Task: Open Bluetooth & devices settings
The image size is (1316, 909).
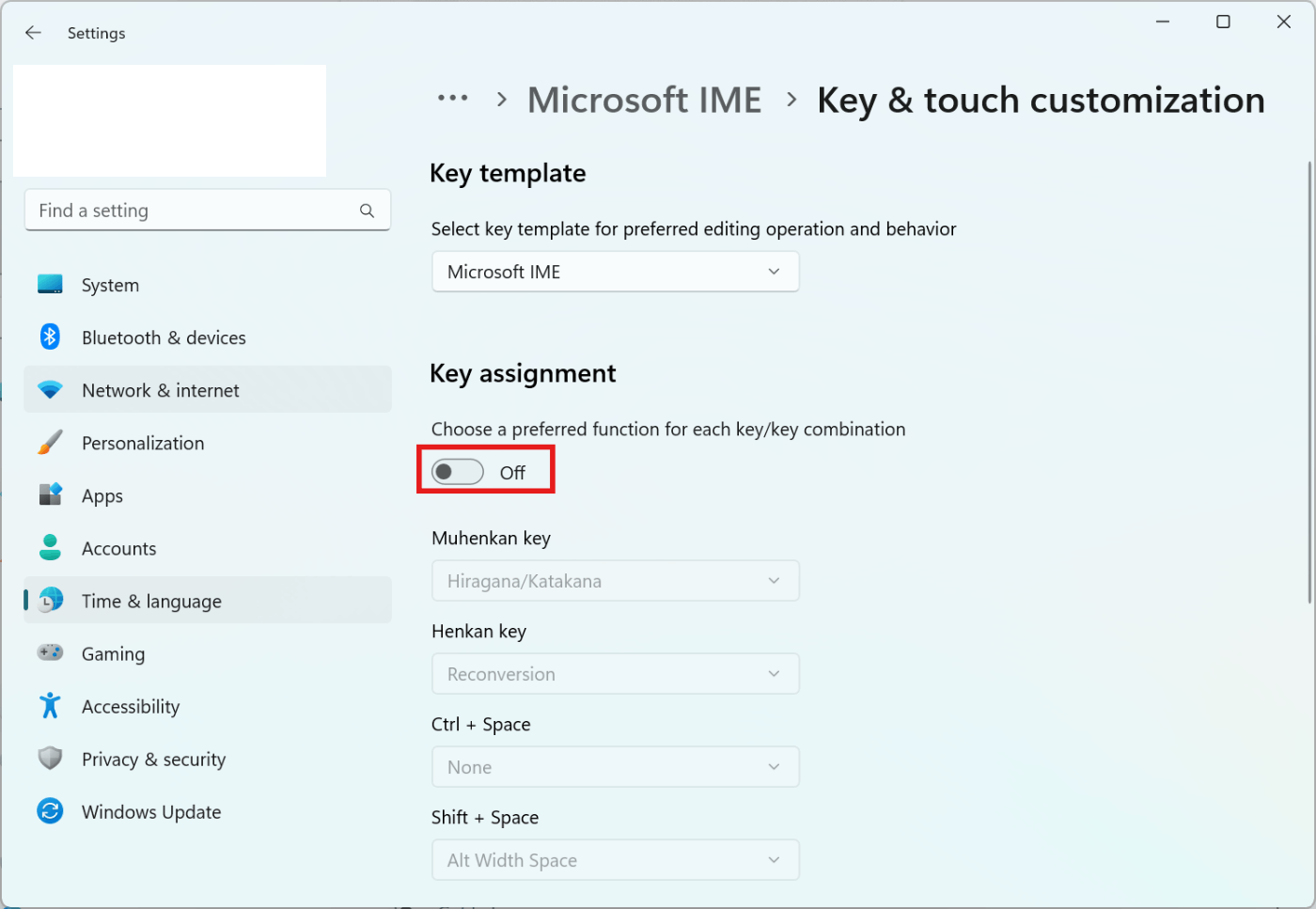Action: (x=208, y=337)
